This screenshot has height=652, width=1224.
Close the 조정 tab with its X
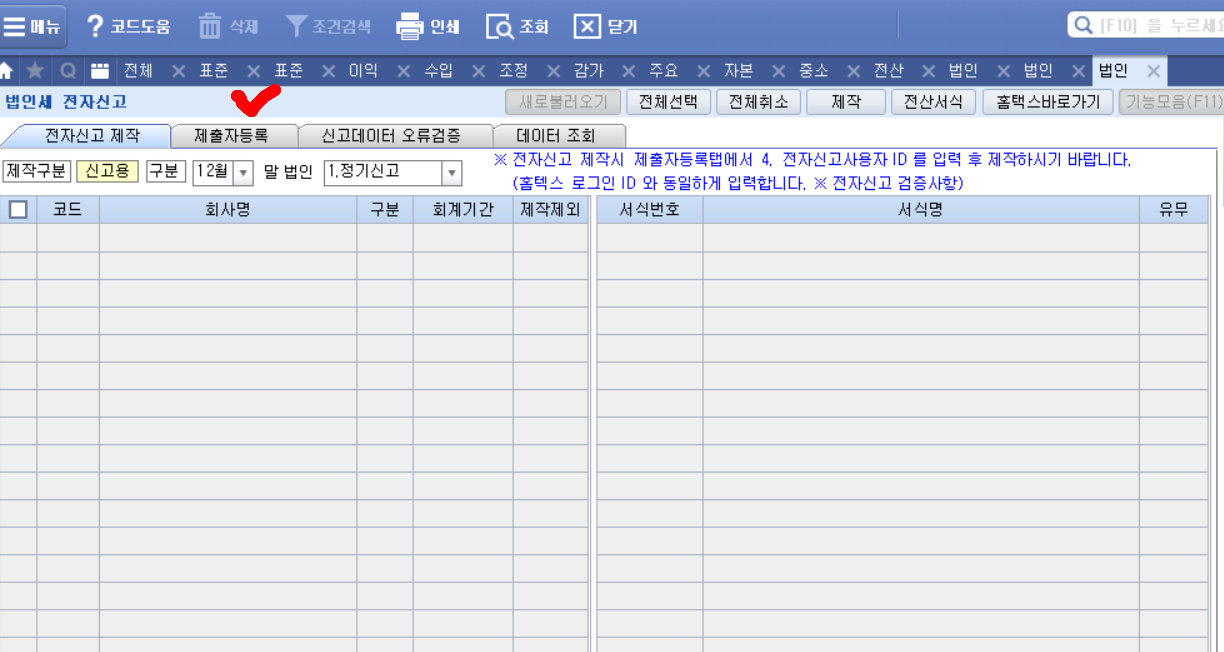coord(553,71)
